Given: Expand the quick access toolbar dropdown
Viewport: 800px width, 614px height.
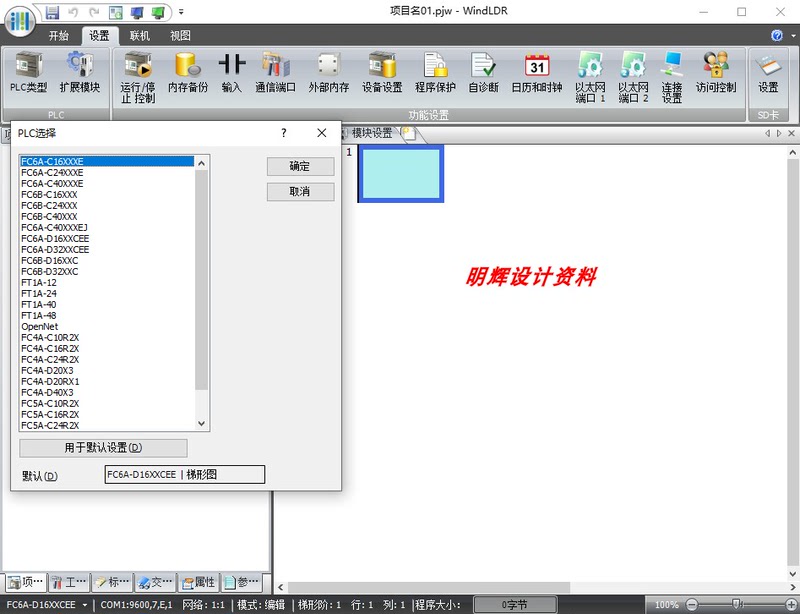Looking at the screenshot, I should click(x=181, y=12).
